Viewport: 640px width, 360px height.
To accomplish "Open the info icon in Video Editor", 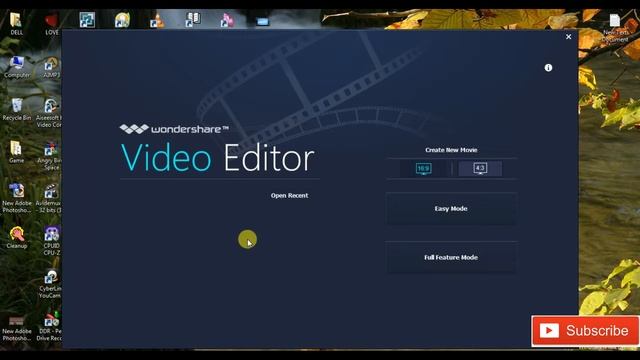I will 548,68.
